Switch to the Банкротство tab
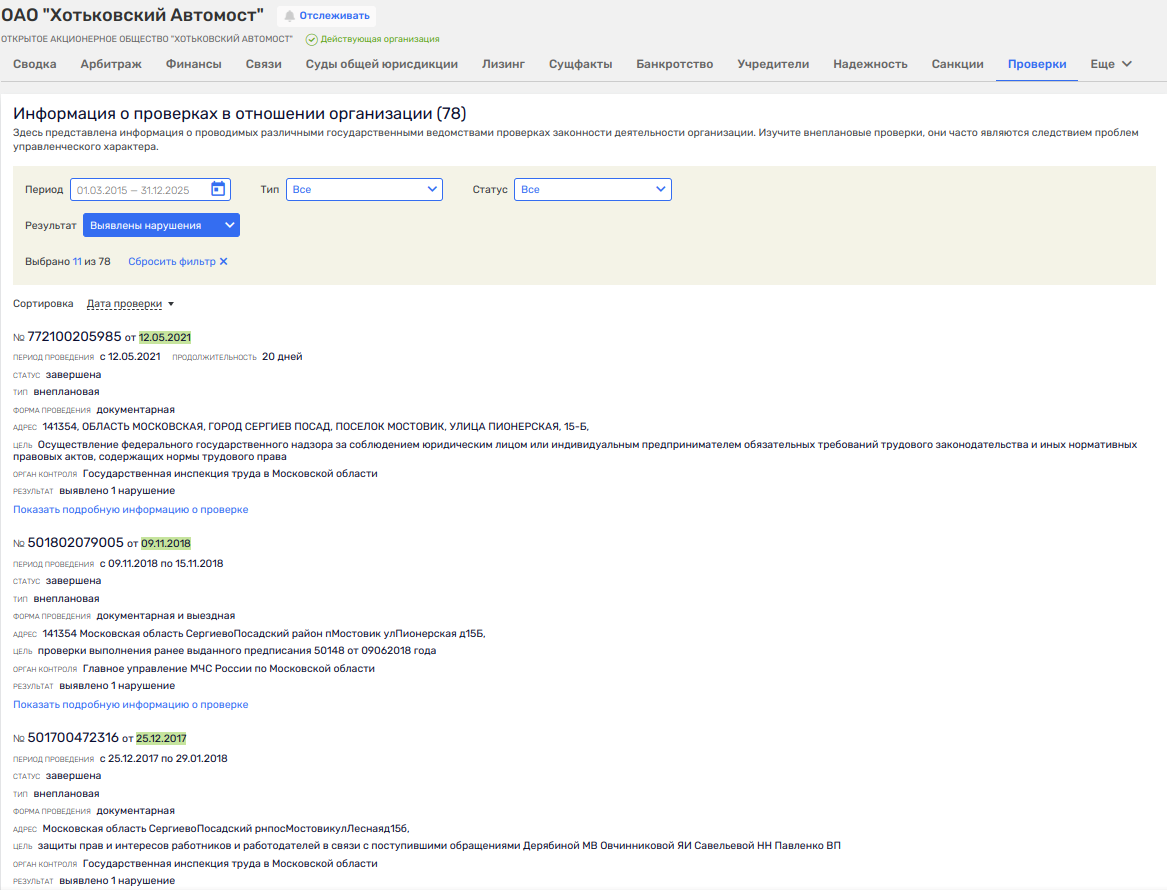This screenshot has height=890, width=1167. coord(674,64)
